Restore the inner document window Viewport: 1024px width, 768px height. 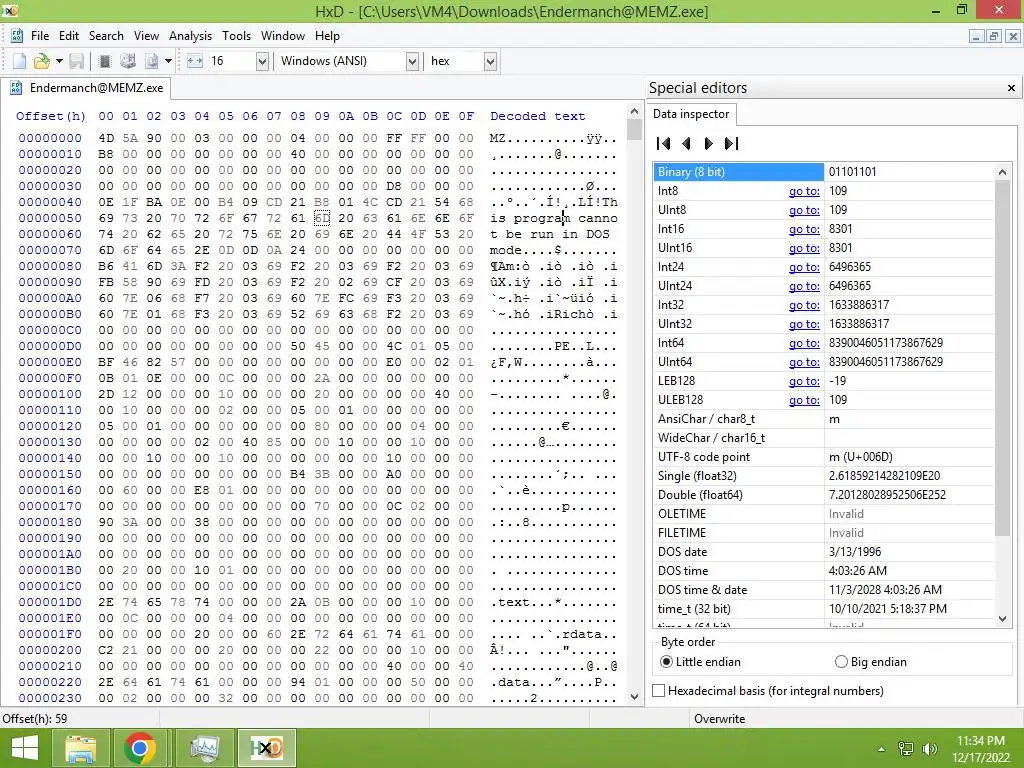pos(993,36)
